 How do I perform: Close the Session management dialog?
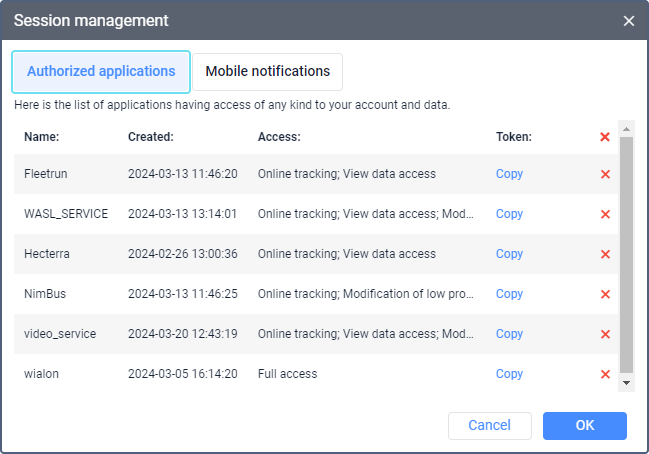pyautogui.click(x=629, y=21)
